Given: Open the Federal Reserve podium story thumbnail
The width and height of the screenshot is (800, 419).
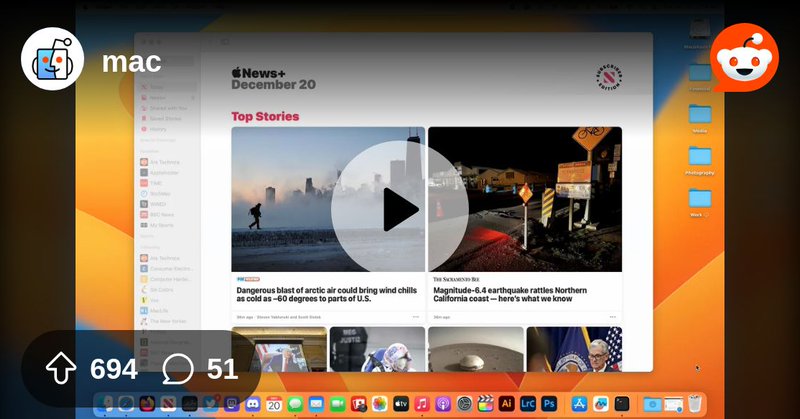Looking at the screenshot, I should [574, 350].
